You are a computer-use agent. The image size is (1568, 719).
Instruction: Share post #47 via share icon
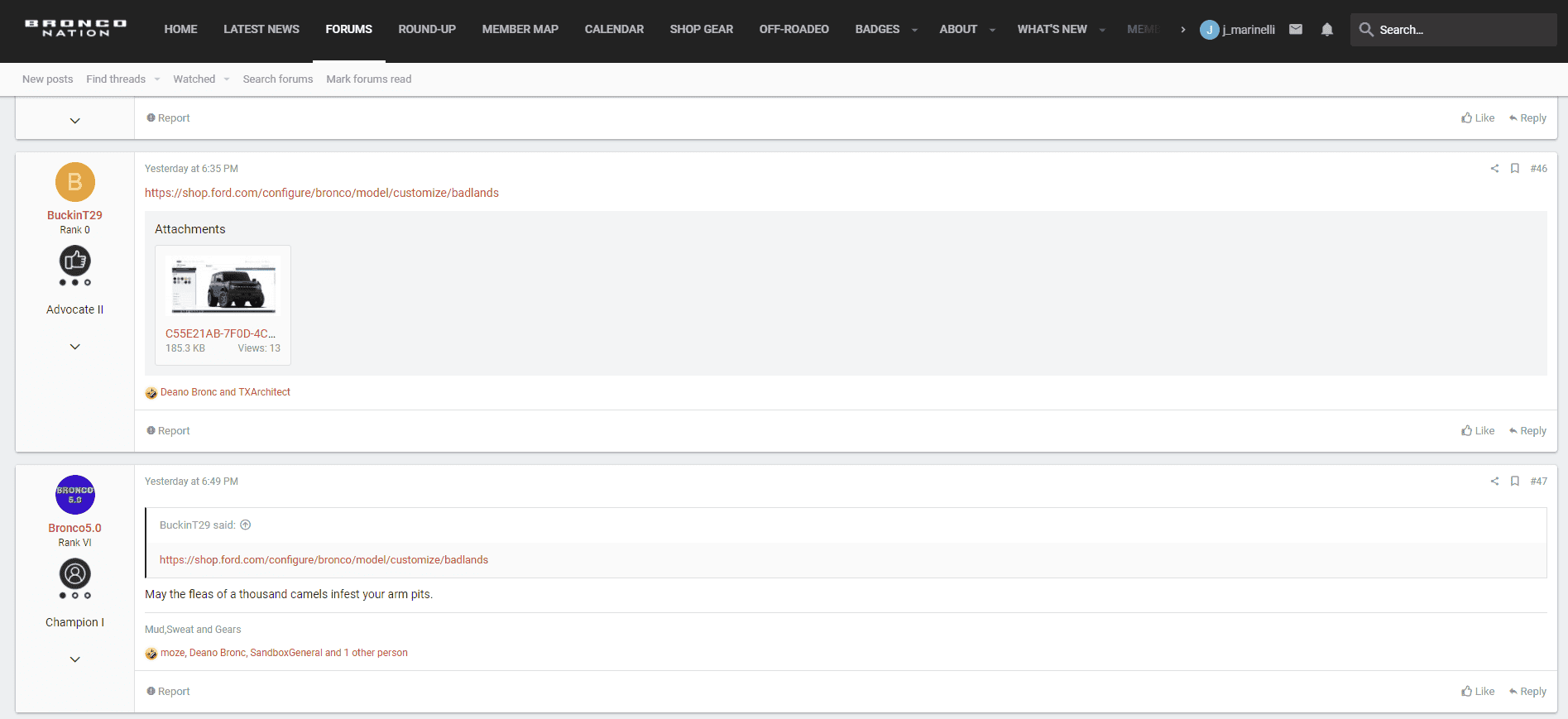(1494, 482)
